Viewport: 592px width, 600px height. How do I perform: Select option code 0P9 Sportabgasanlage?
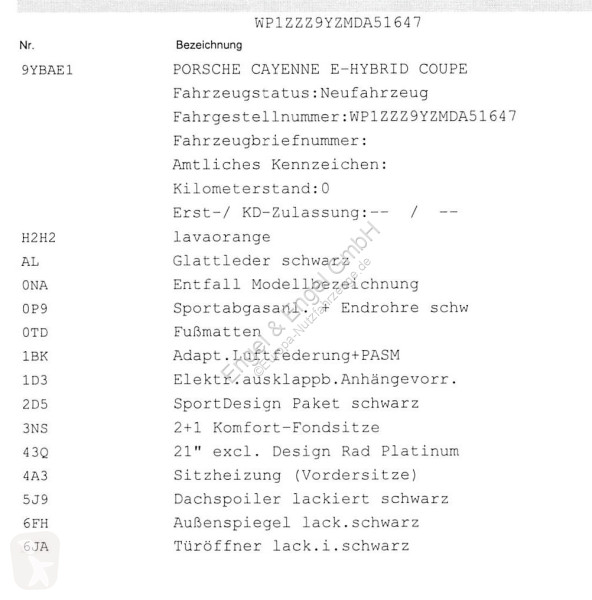click(x=245, y=308)
